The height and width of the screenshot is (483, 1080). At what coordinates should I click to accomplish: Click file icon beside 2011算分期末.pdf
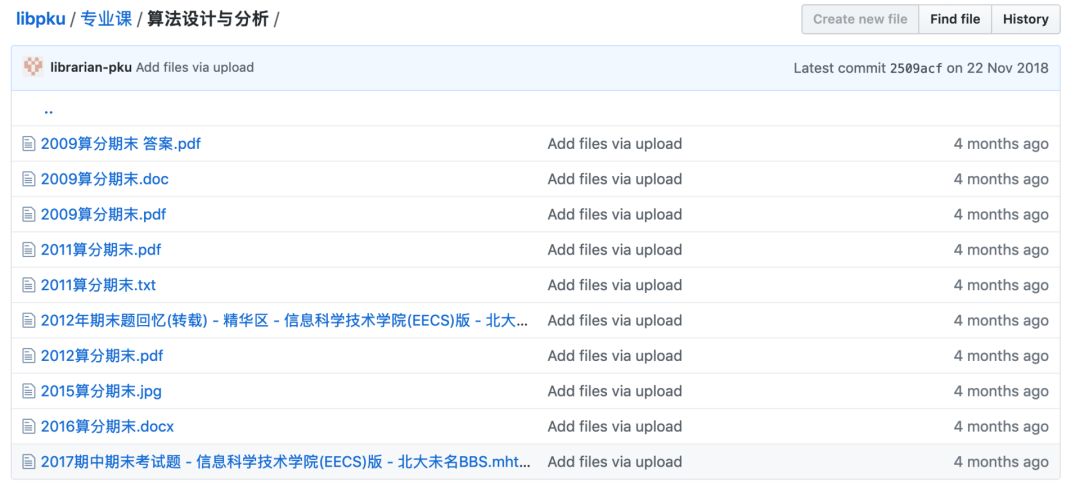[x=29, y=250]
